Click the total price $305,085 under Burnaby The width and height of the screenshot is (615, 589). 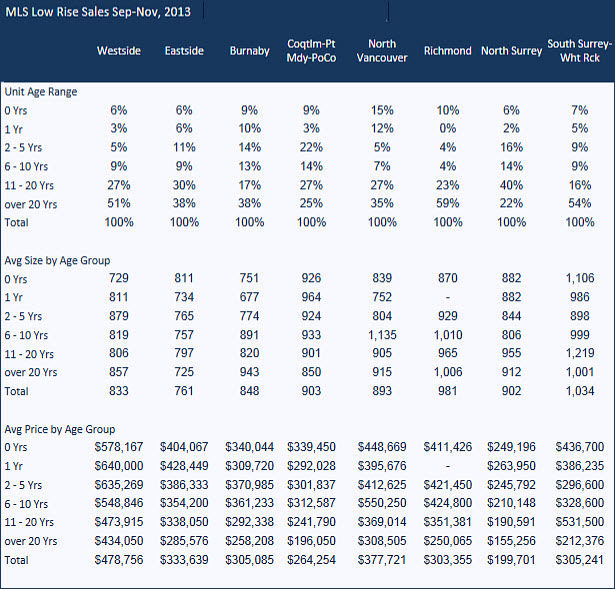(249, 560)
